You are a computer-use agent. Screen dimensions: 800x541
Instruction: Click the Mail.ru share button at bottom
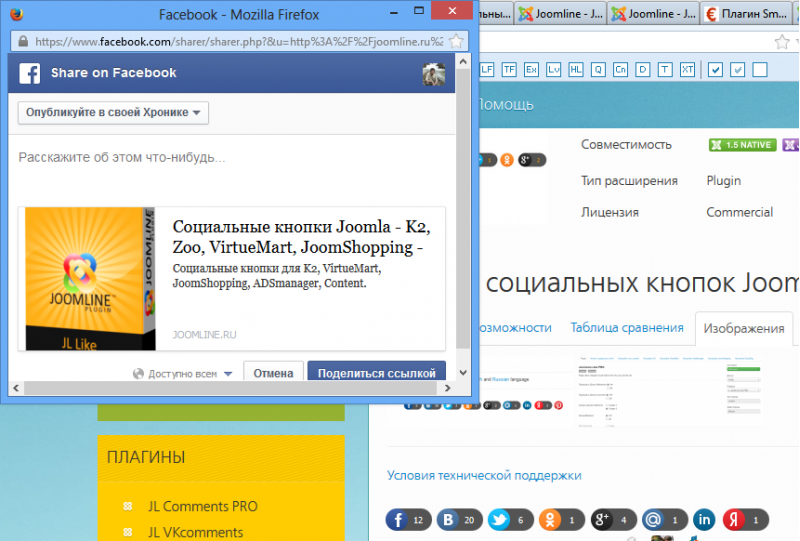pos(665,520)
